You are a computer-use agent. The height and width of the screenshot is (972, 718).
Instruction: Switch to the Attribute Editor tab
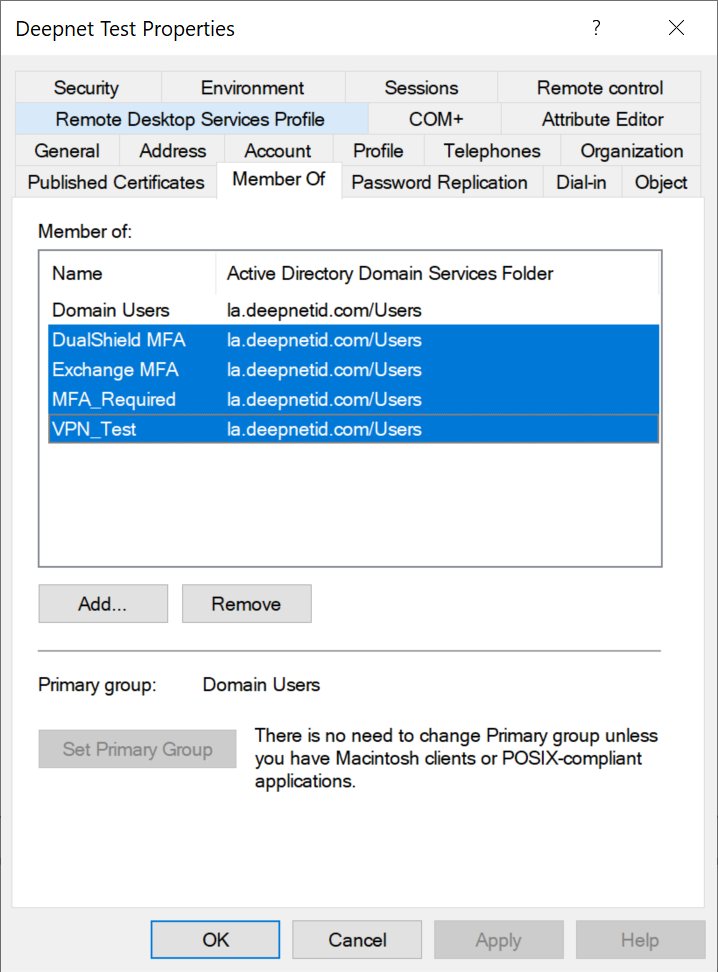click(x=602, y=119)
